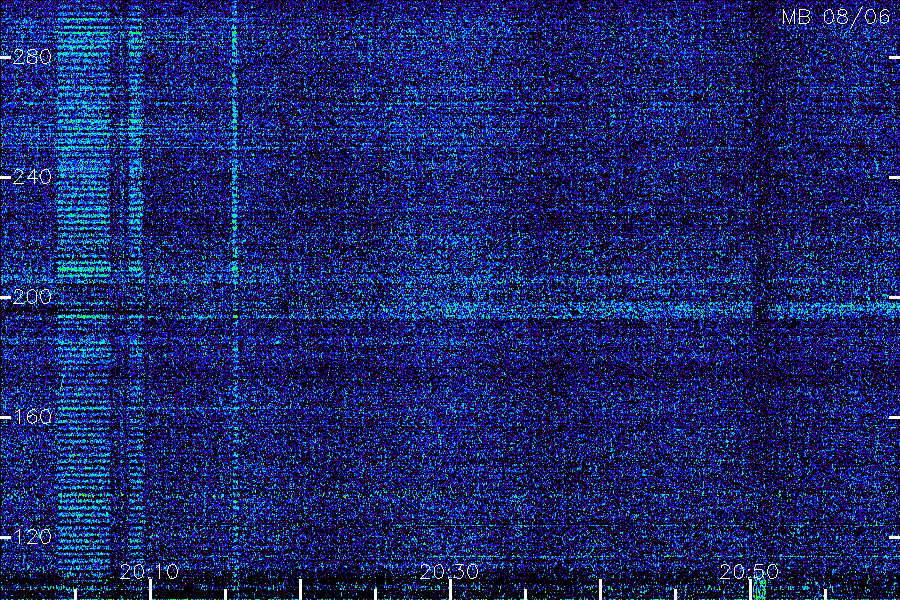The width and height of the screenshot is (900, 600).
Task: Click the 120 frequency axis label
Action: [32, 537]
